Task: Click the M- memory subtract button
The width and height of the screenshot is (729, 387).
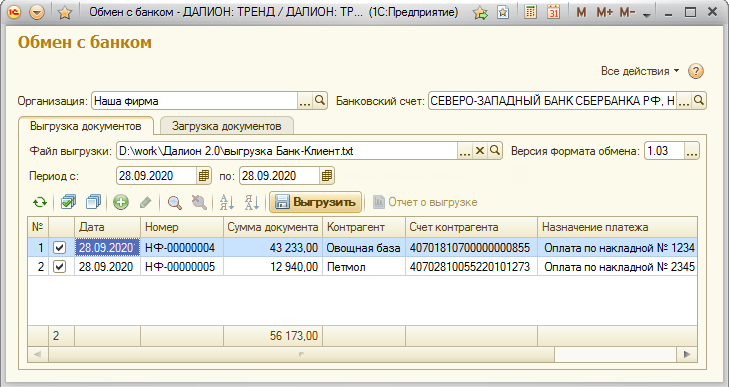Action: click(x=627, y=13)
